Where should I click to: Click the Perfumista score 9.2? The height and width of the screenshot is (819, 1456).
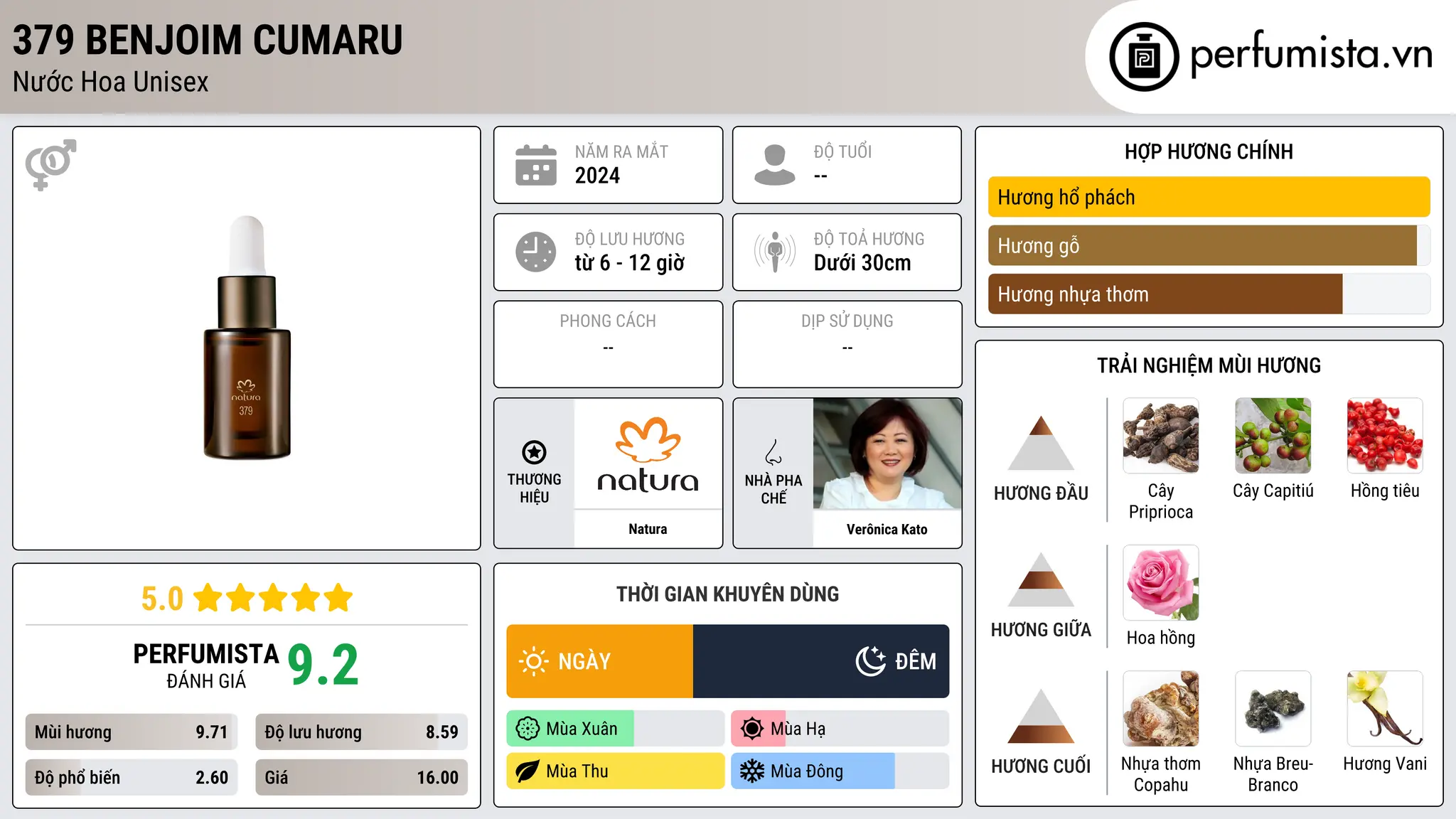point(323,665)
